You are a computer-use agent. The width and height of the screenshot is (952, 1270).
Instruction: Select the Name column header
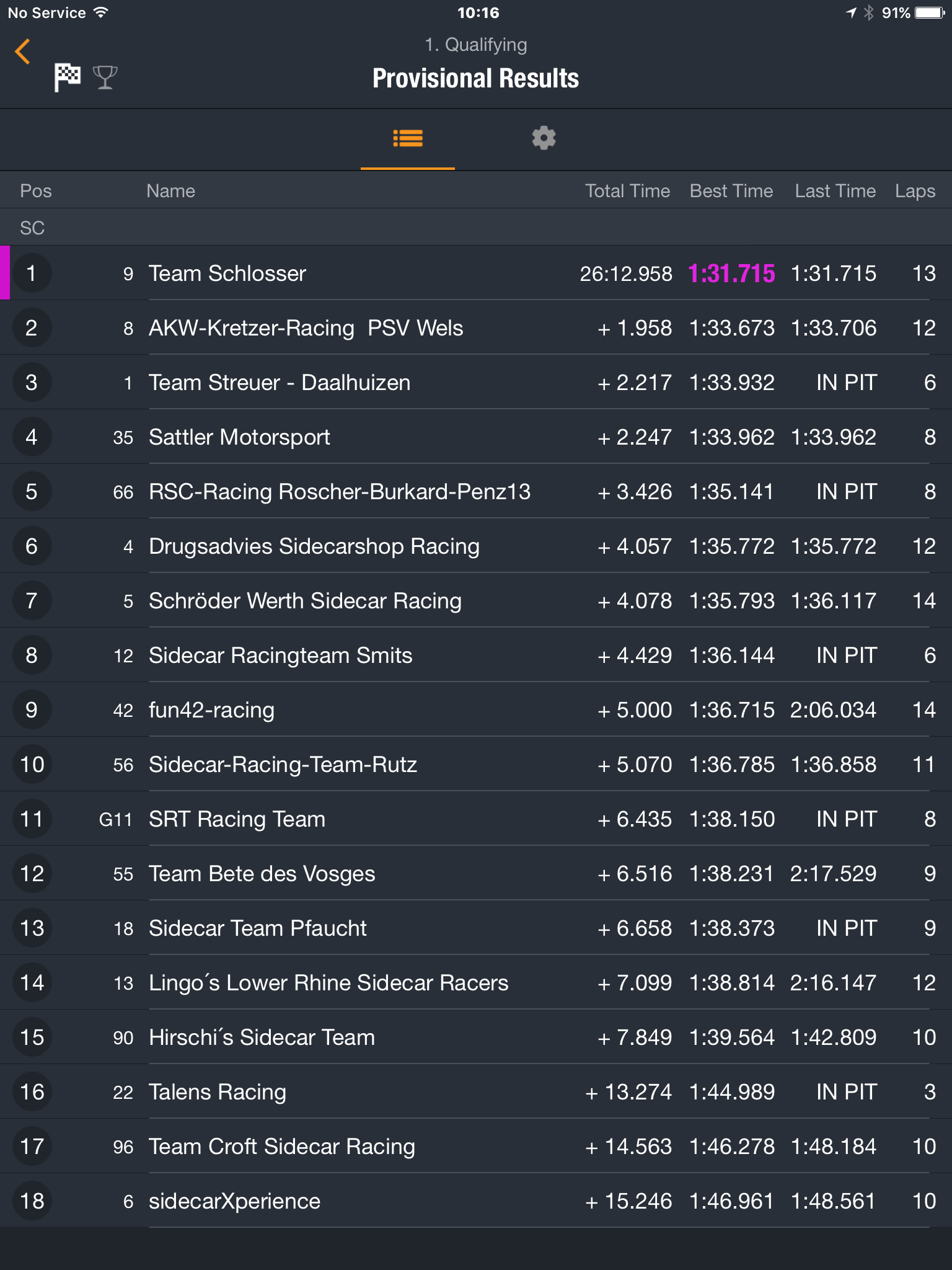tap(170, 191)
